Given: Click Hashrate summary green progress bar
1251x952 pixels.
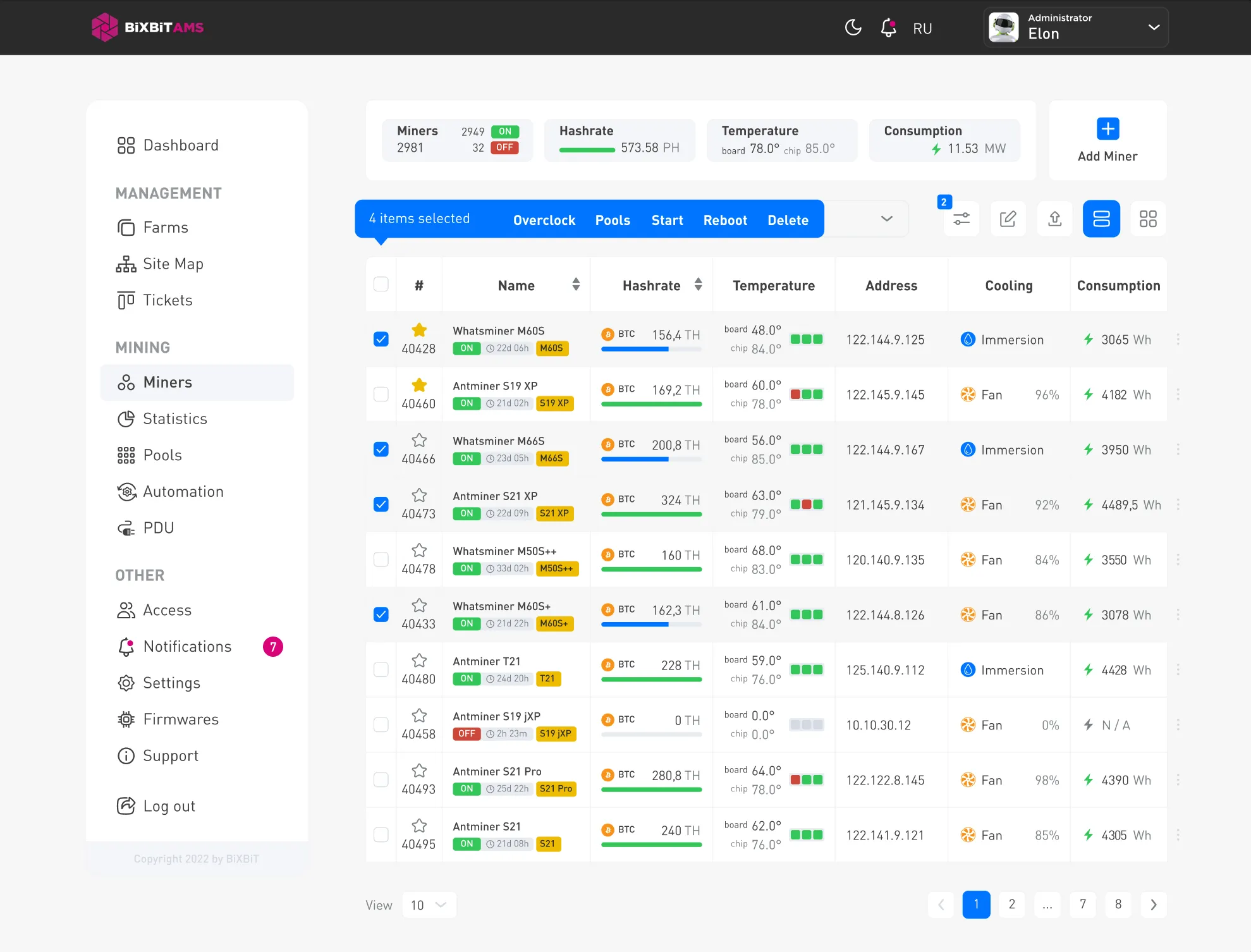Looking at the screenshot, I should (587, 150).
